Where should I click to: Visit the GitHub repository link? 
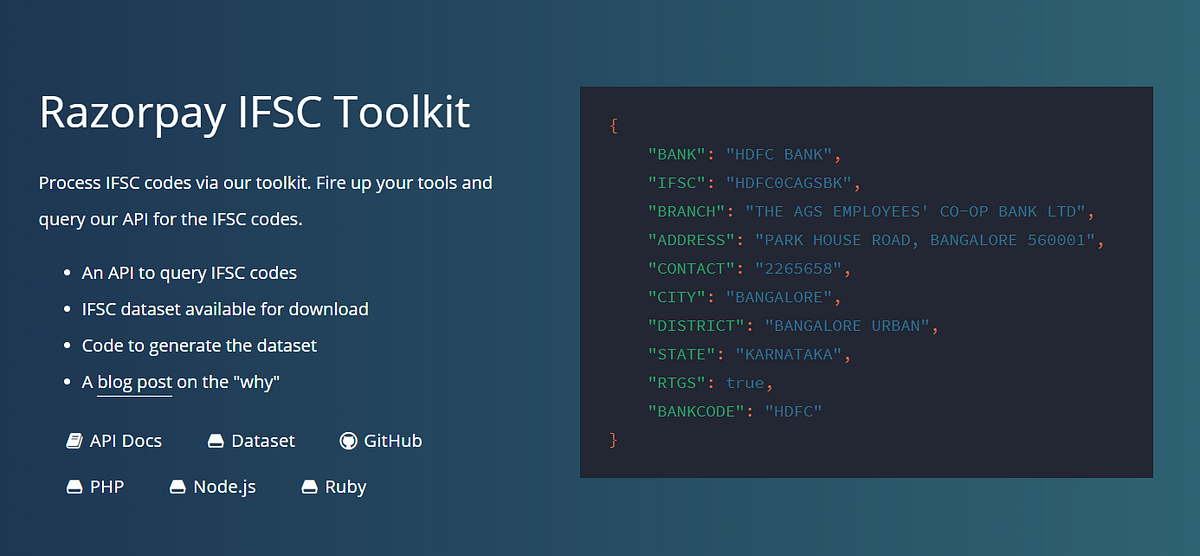click(381, 441)
